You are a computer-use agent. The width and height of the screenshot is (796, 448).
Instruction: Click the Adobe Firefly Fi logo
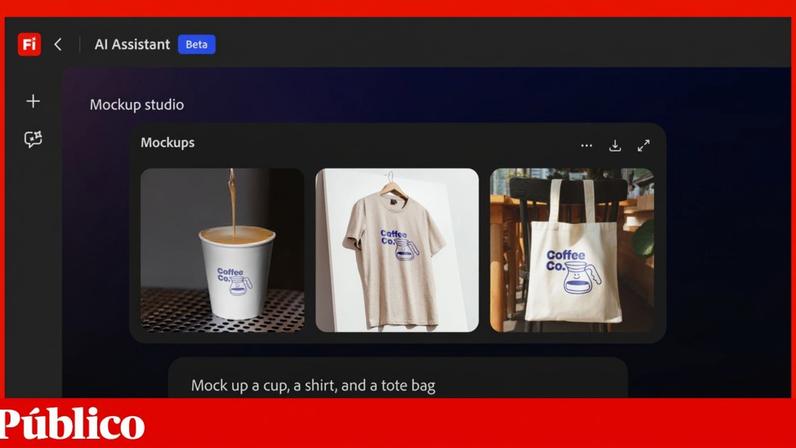29,44
